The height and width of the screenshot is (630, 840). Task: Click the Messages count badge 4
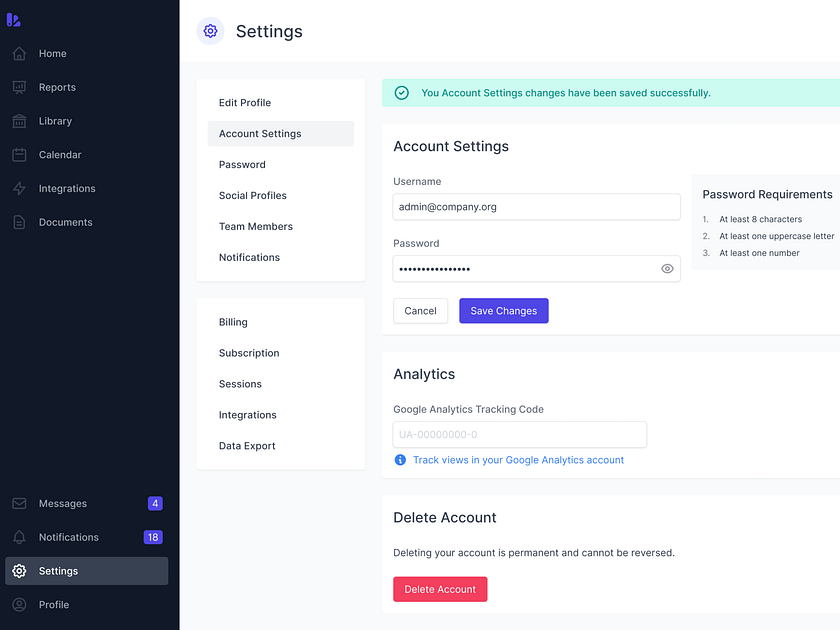[155, 504]
